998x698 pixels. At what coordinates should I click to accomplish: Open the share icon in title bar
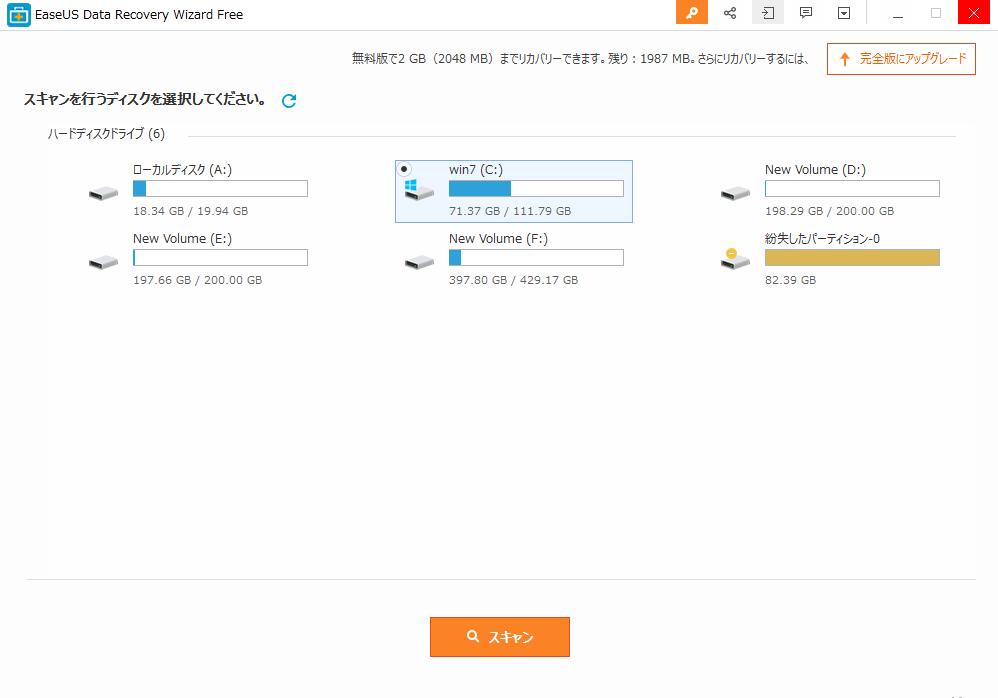pos(730,12)
